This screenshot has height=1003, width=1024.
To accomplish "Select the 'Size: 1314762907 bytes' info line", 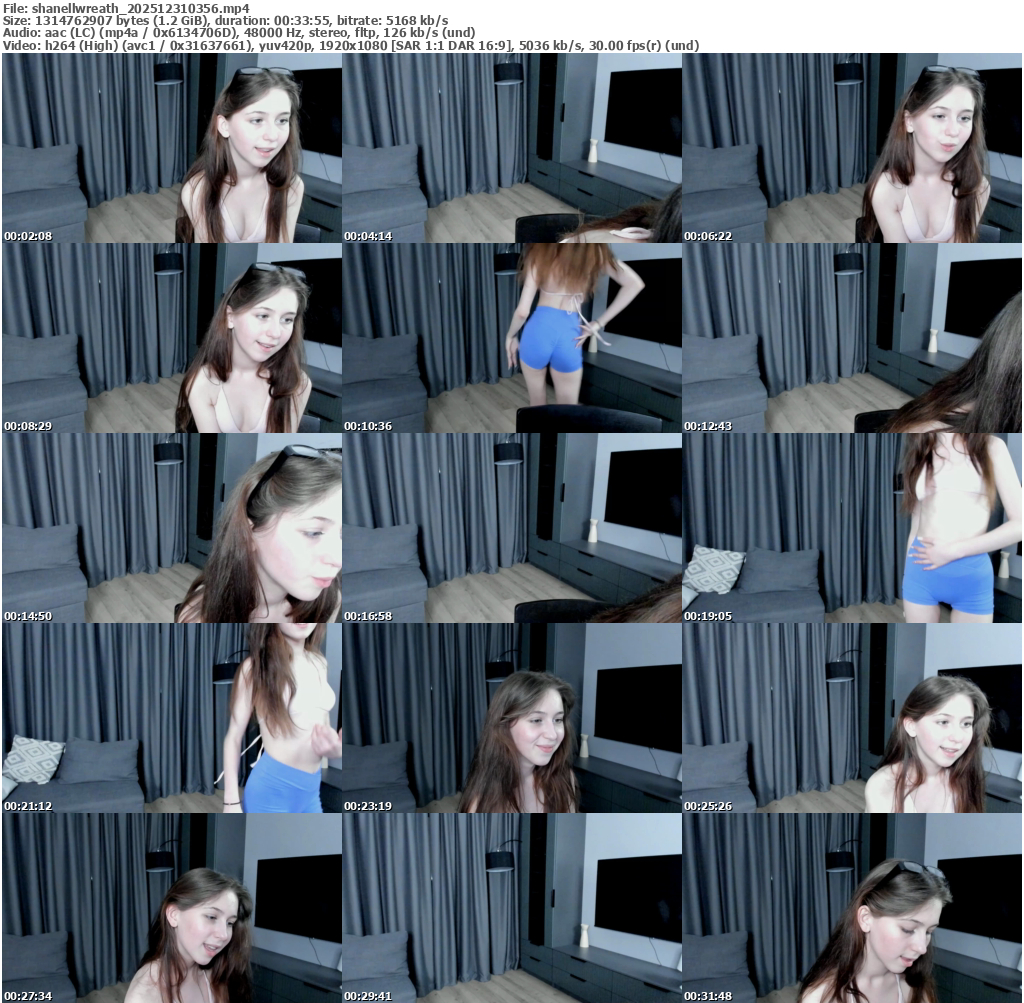I will click(x=225, y=21).
